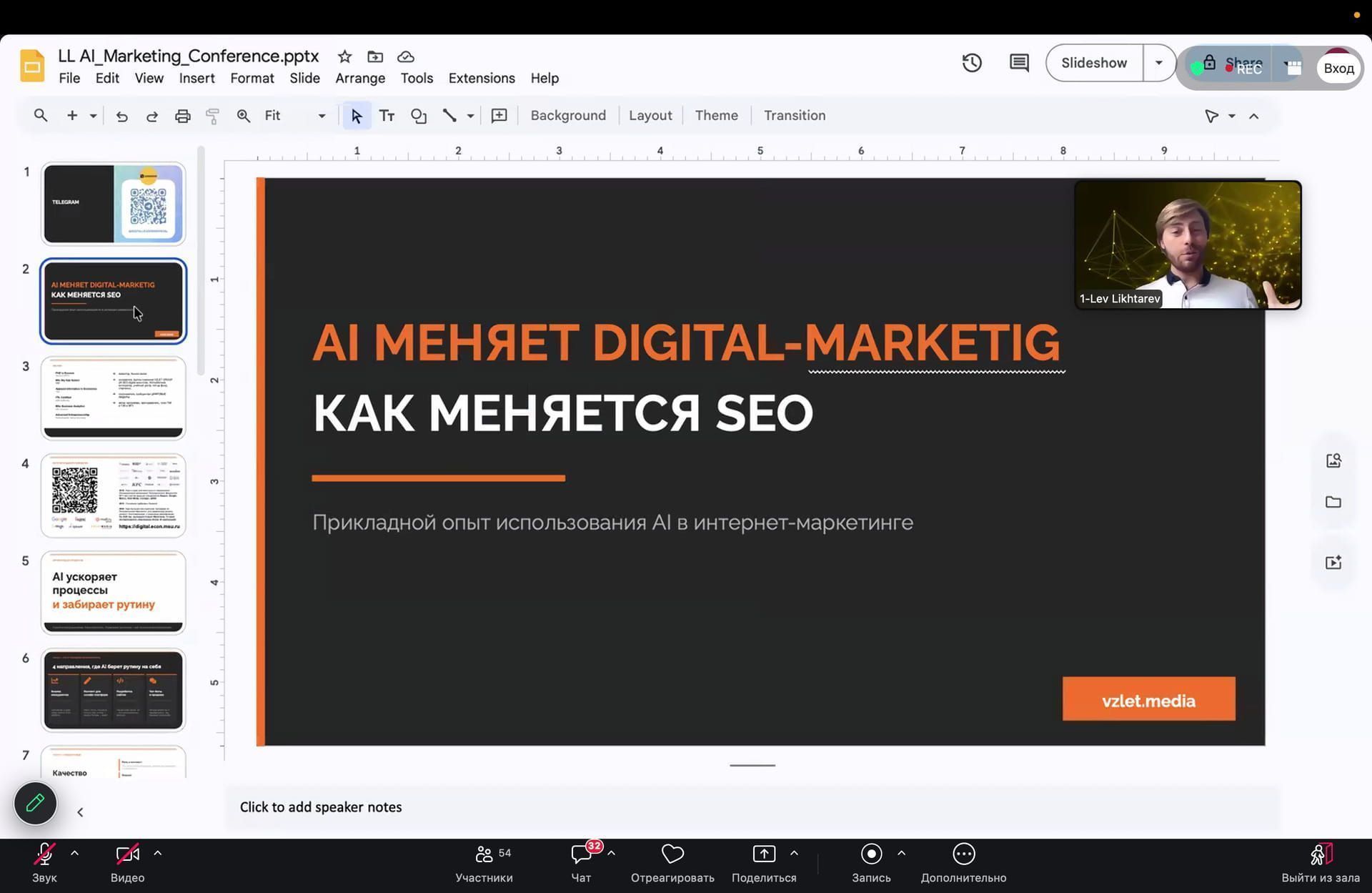This screenshot has height=893, width=1372.
Task: Click the undo arrow icon
Action: [121, 116]
